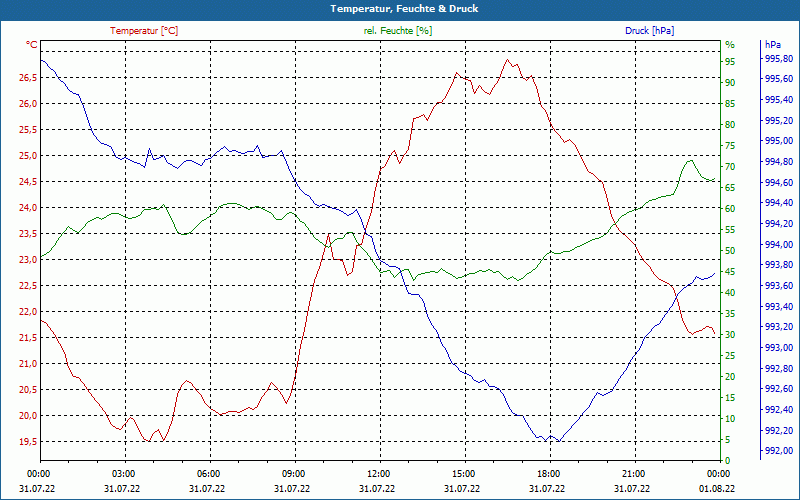Click the "993,20" pressure axis value
Viewport: 800px width, 500px height.
click(x=779, y=327)
